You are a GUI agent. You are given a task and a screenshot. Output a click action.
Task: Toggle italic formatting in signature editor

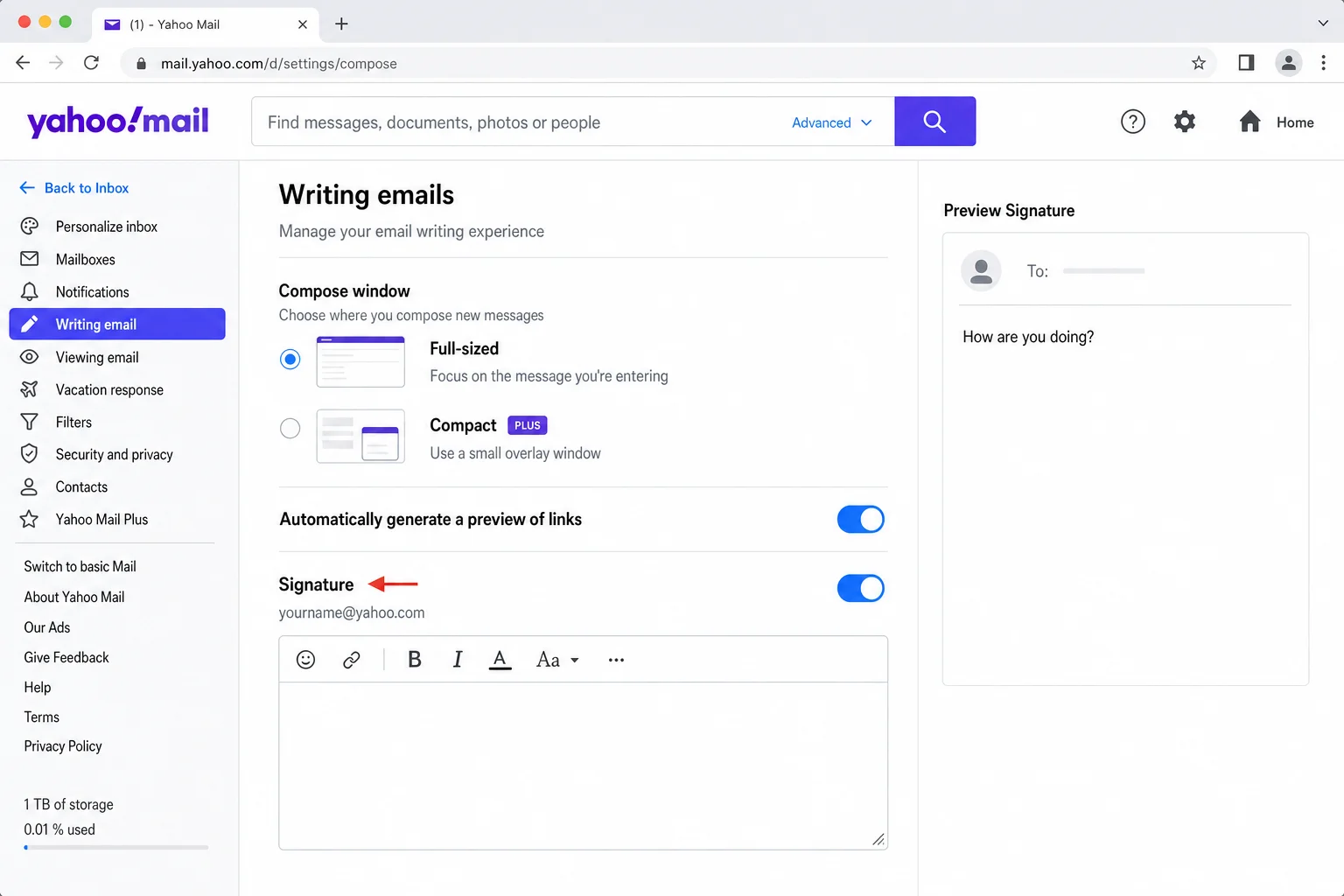[x=457, y=660]
